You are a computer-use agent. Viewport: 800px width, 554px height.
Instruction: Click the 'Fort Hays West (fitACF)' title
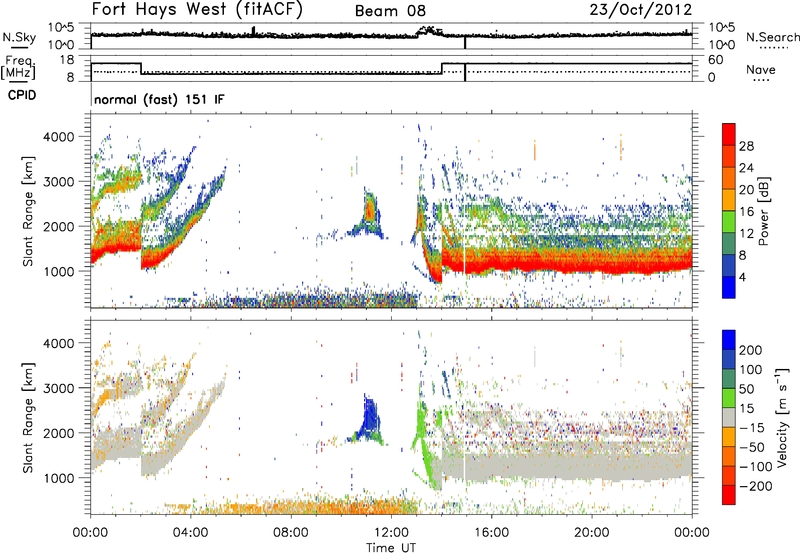[x=197, y=10]
